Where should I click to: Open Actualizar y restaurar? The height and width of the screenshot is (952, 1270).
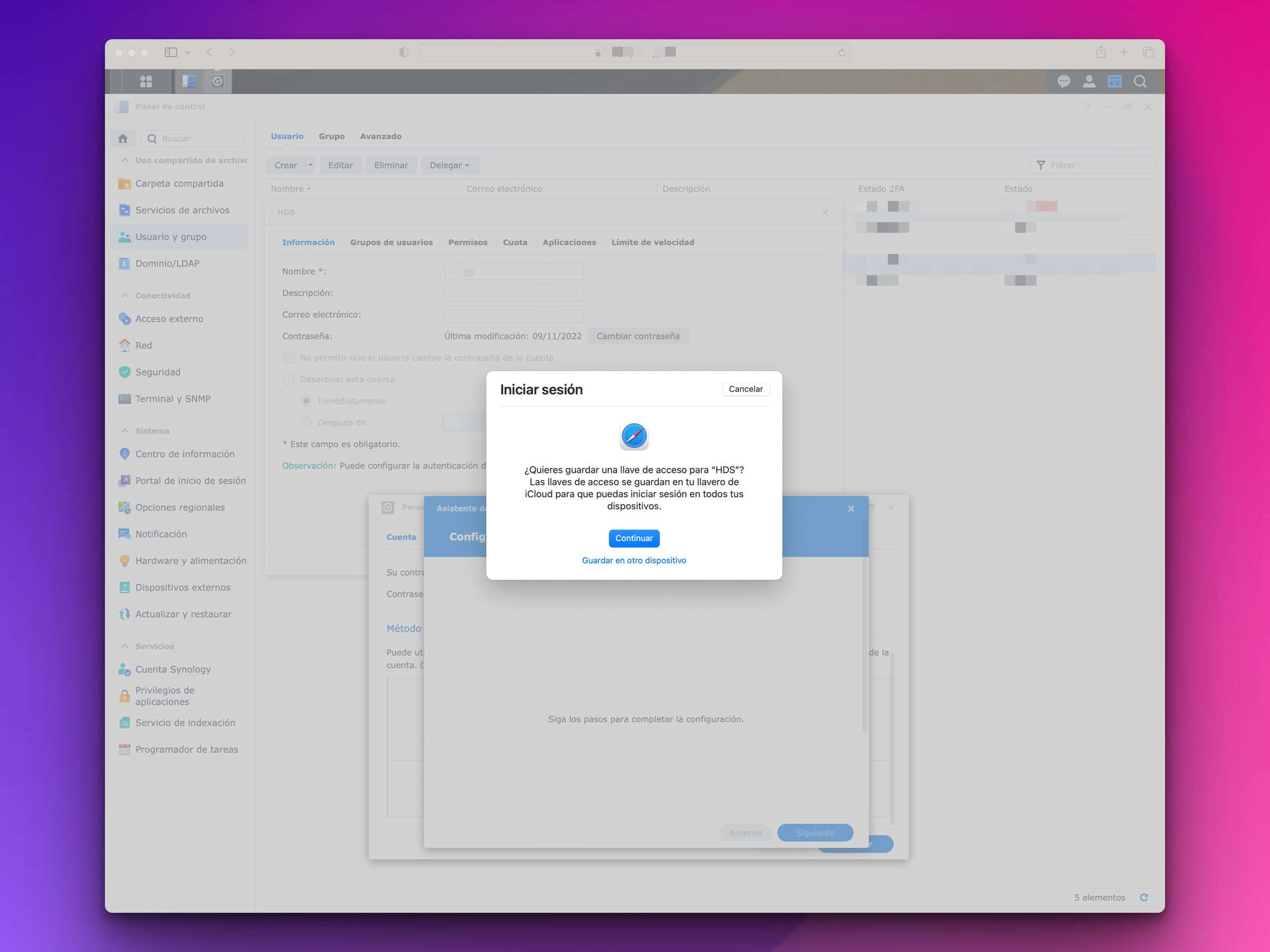[179, 614]
